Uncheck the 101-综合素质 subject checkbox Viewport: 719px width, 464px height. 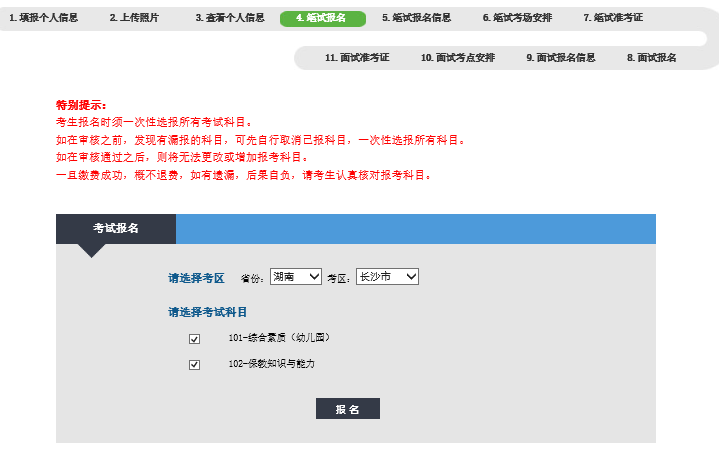[x=195, y=339]
